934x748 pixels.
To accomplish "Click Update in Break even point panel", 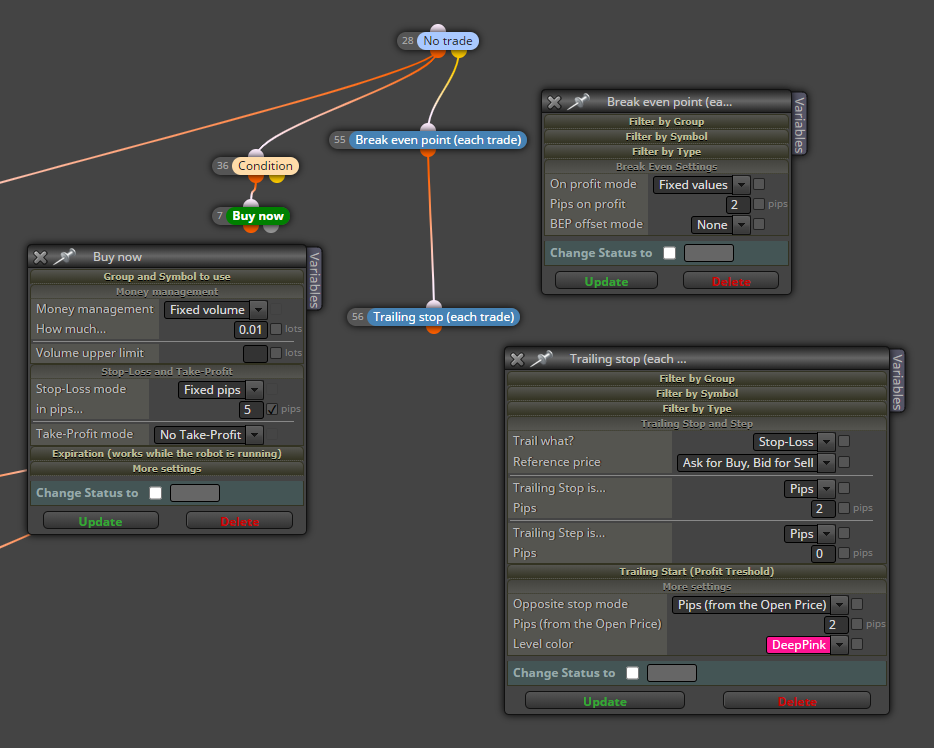I will pos(606,281).
